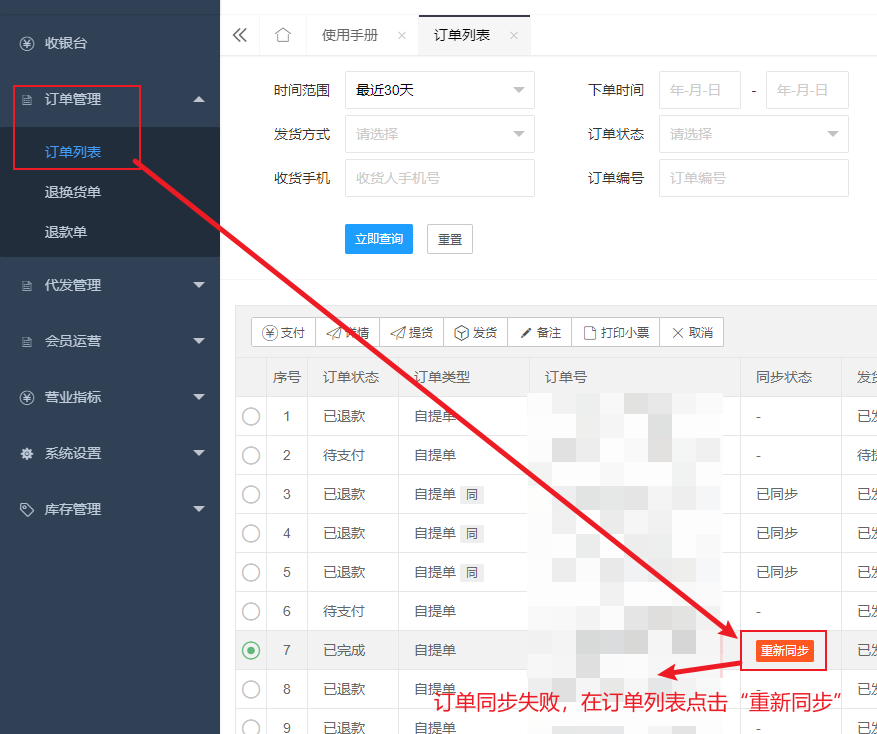Switch to the 使用手册 tab
This screenshot has height=734, width=877.
tap(350, 35)
